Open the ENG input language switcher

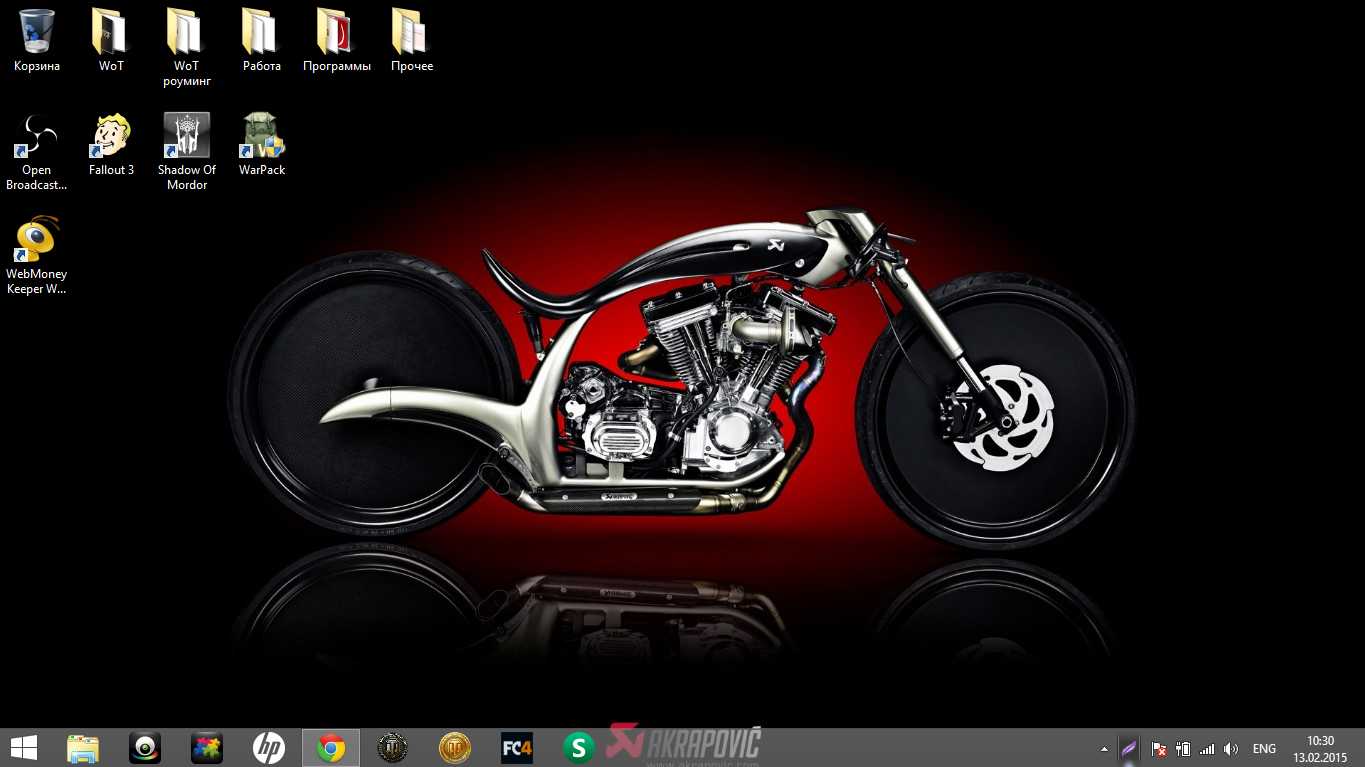[1264, 749]
